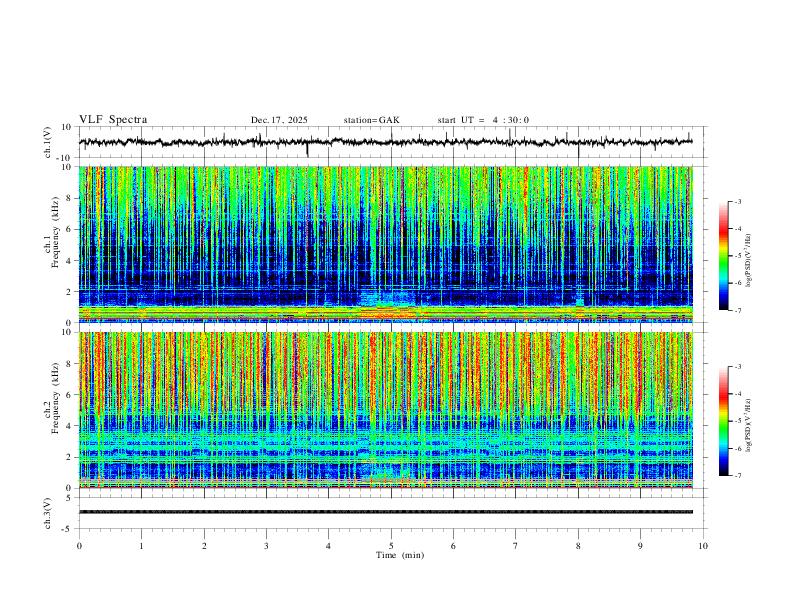The width and height of the screenshot is (792, 612).
Task: Click the ch.3 black signal band
Action: coord(386,512)
